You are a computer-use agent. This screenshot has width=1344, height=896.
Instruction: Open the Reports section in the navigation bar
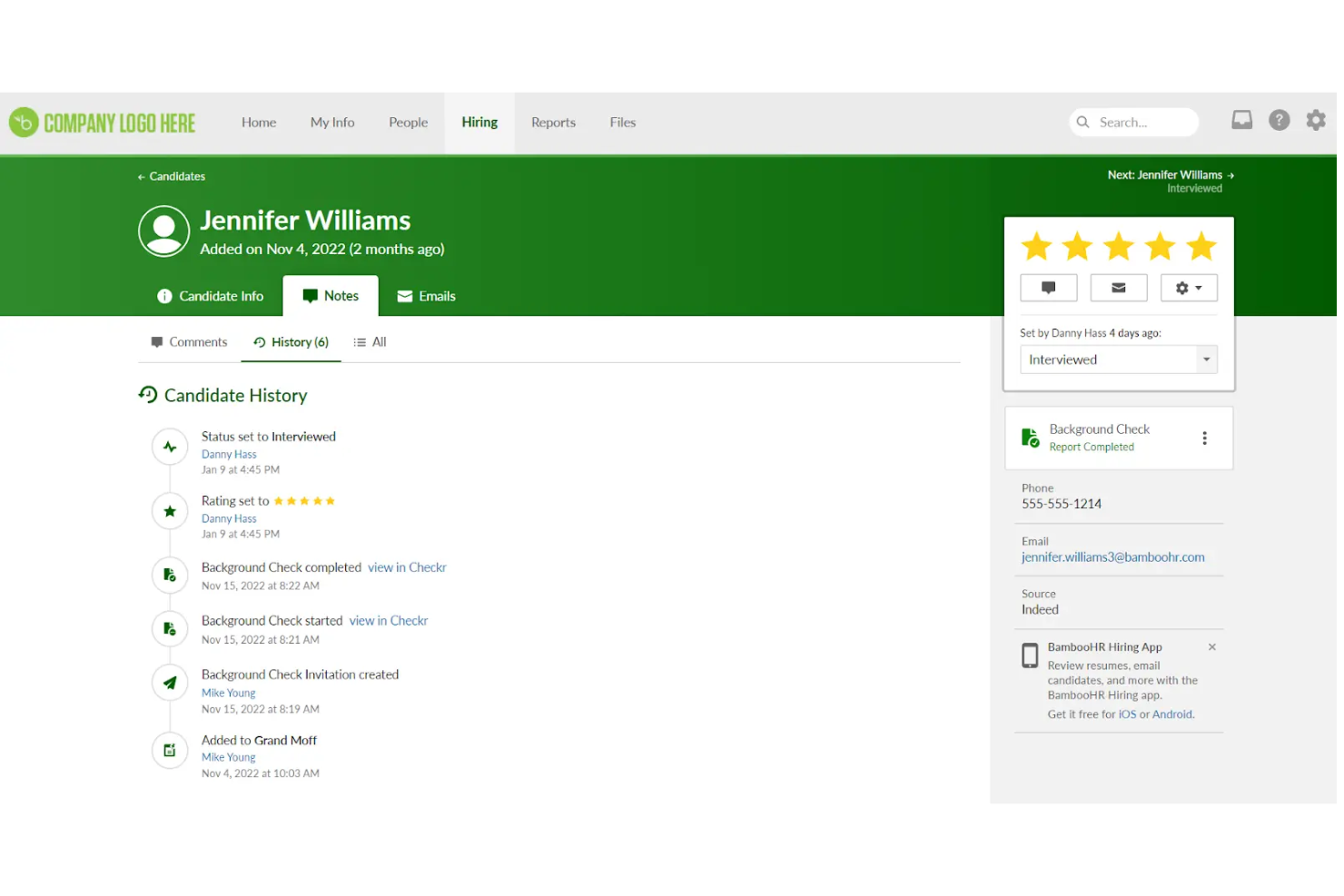(553, 122)
